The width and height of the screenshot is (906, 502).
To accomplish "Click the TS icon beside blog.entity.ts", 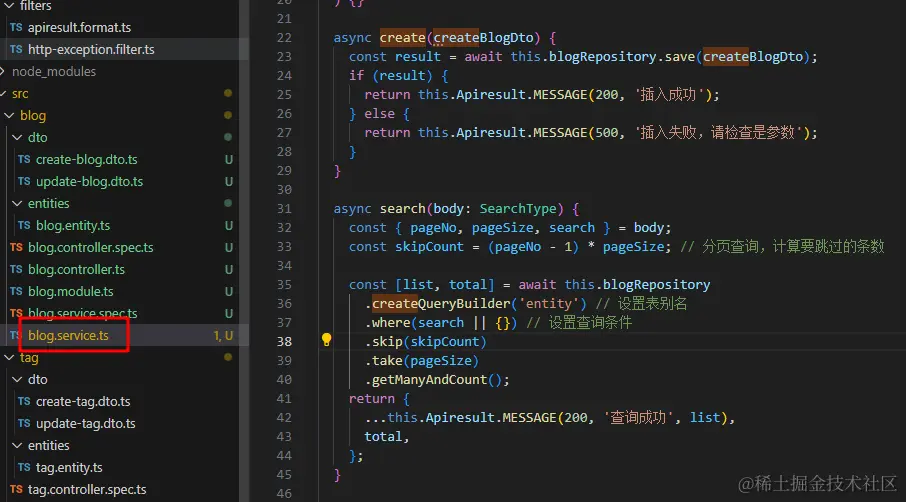I will click(24, 225).
